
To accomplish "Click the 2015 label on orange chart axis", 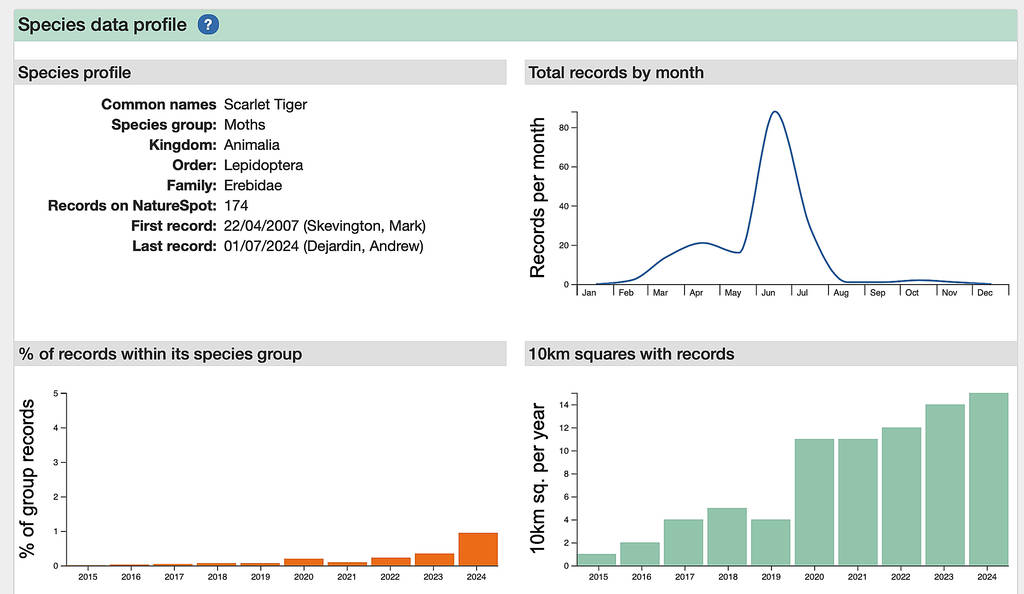I will point(89,577).
